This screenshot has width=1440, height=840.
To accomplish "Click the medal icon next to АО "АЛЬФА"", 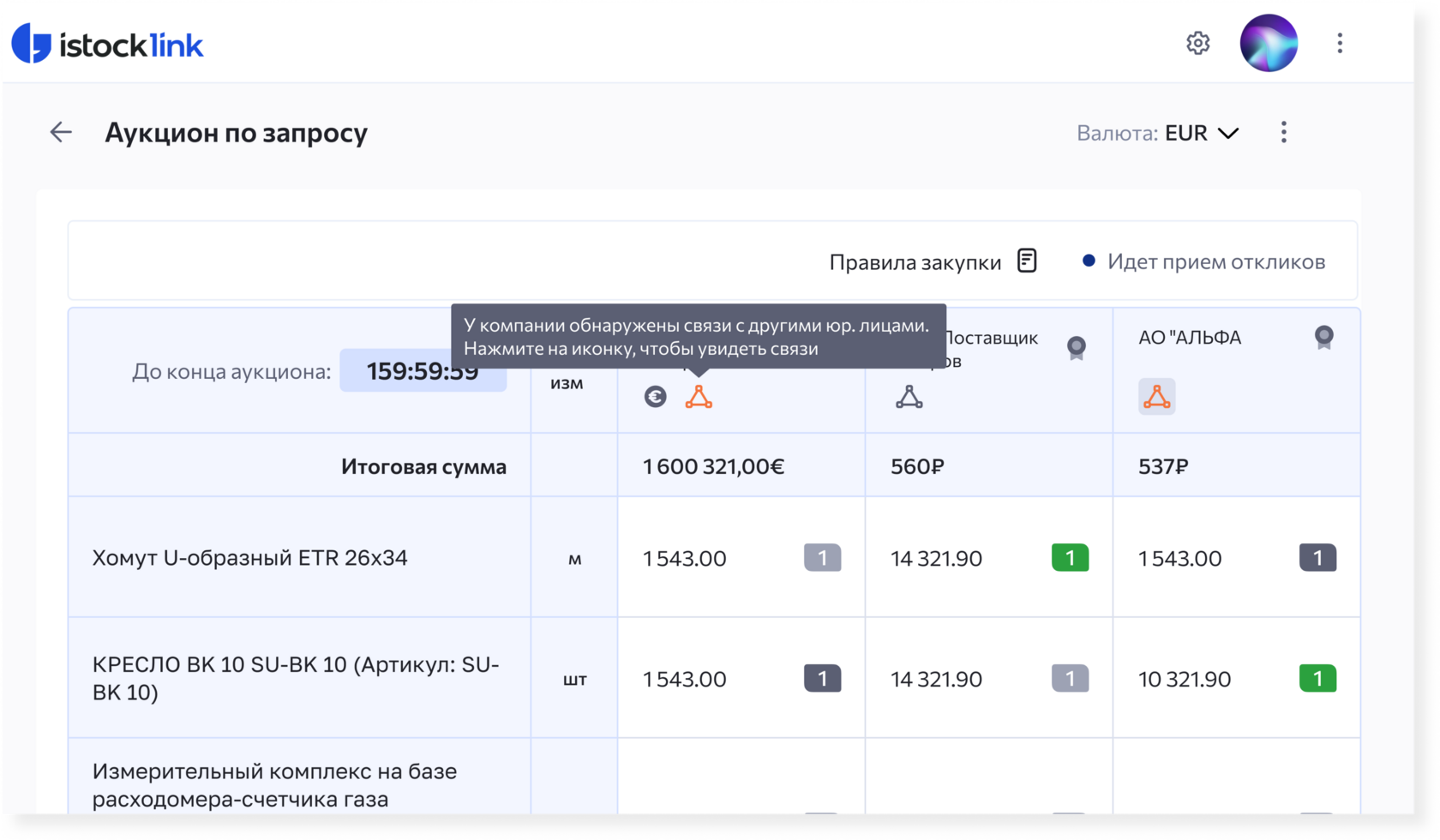I will tap(1323, 337).
